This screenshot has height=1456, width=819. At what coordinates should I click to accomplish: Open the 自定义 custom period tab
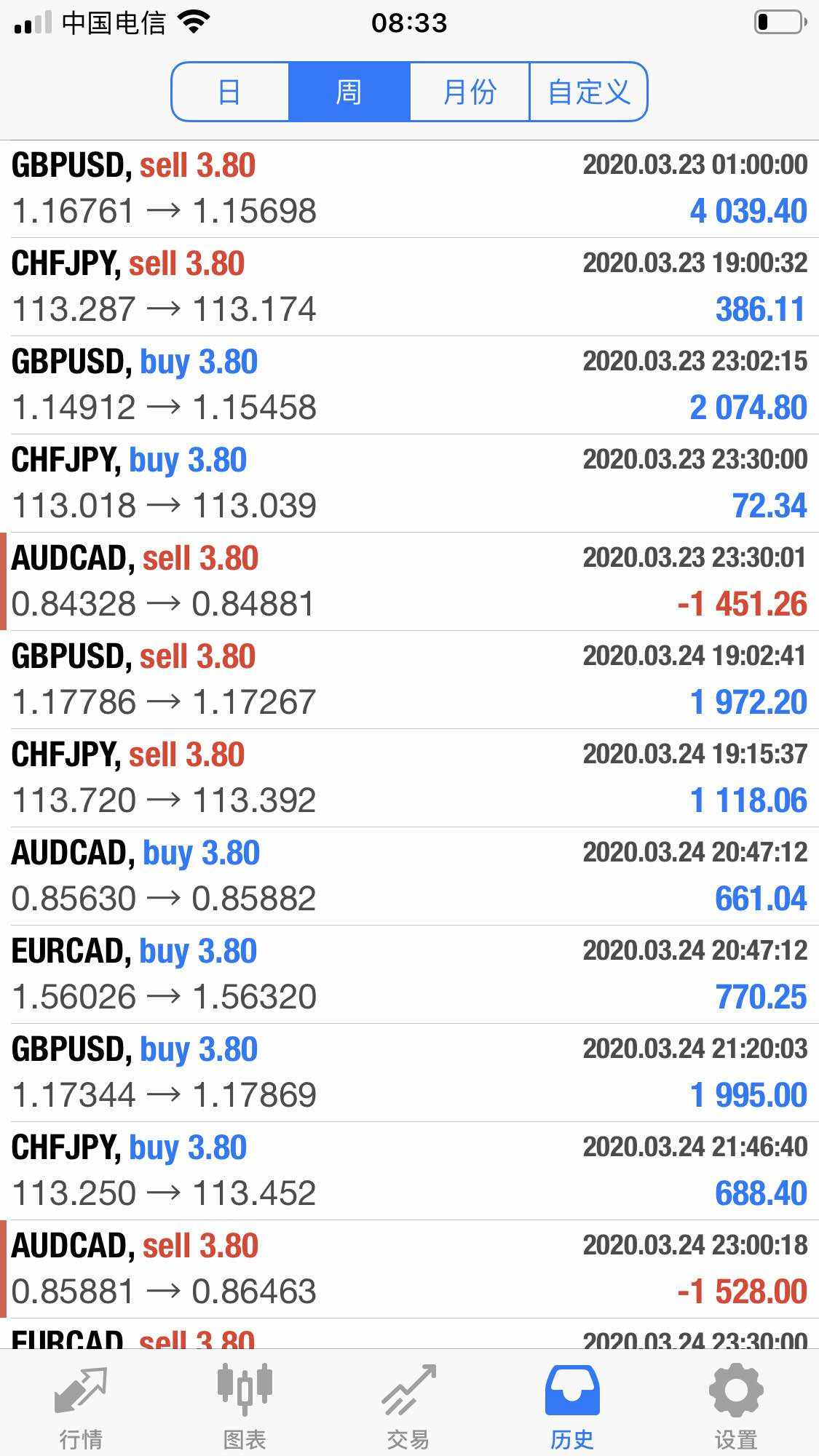[x=588, y=92]
